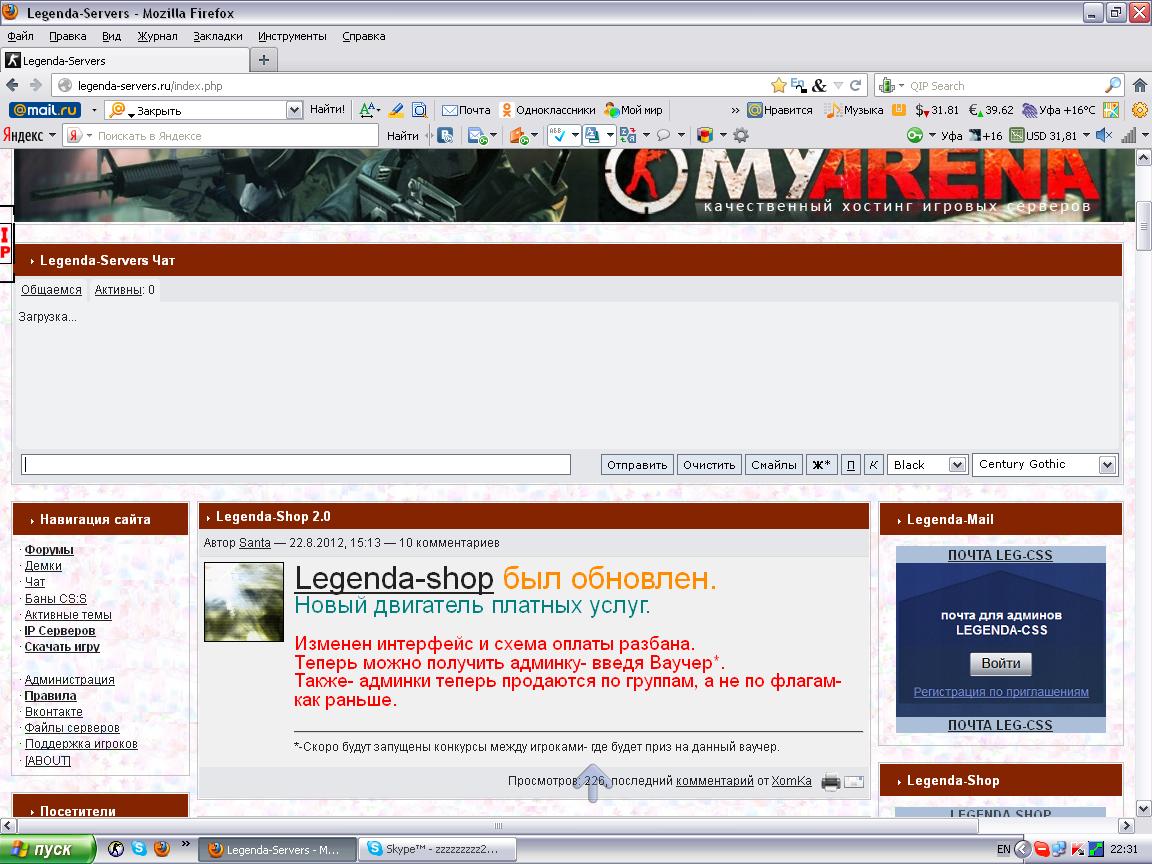
Task: Click Mail.ru page search icon
Action: click(x=419, y=110)
